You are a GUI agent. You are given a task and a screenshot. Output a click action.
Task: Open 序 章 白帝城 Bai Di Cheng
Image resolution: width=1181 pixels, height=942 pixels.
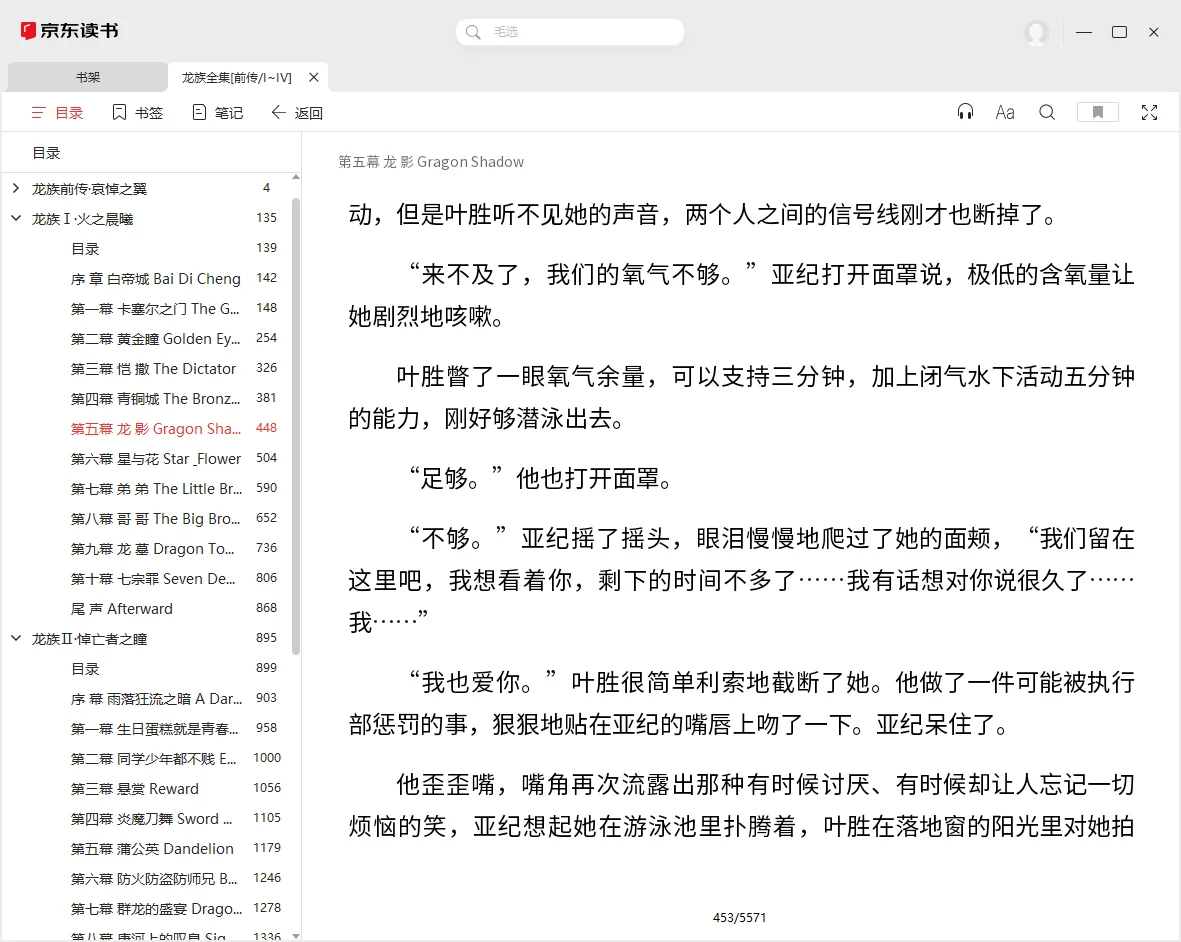click(156, 279)
